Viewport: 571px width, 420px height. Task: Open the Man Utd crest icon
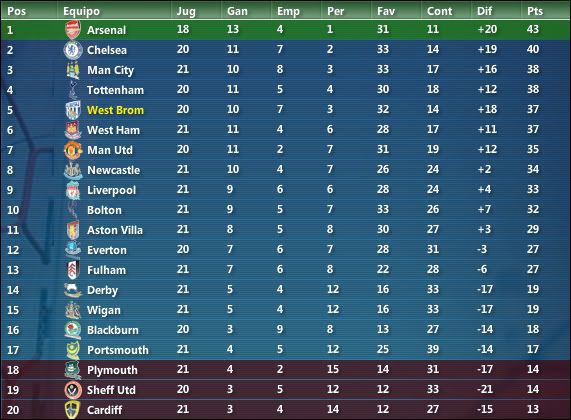(x=73, y=150)
